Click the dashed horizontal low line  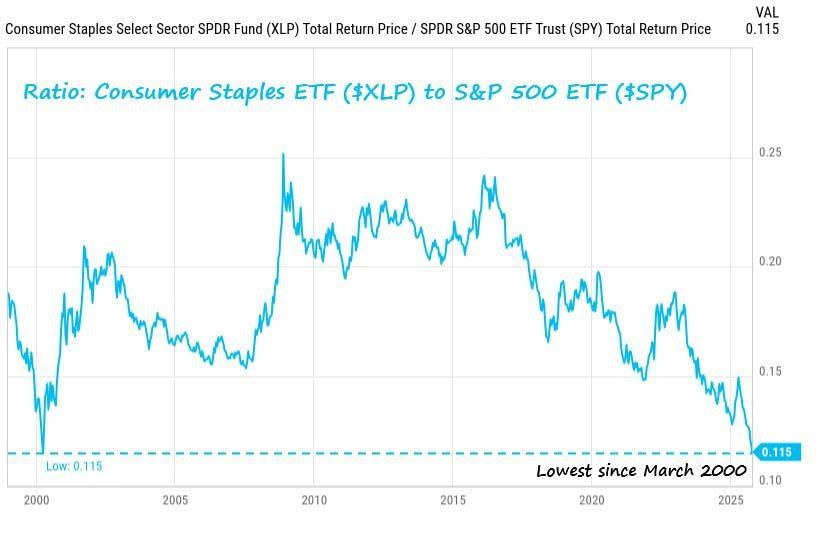pos(400,453)
